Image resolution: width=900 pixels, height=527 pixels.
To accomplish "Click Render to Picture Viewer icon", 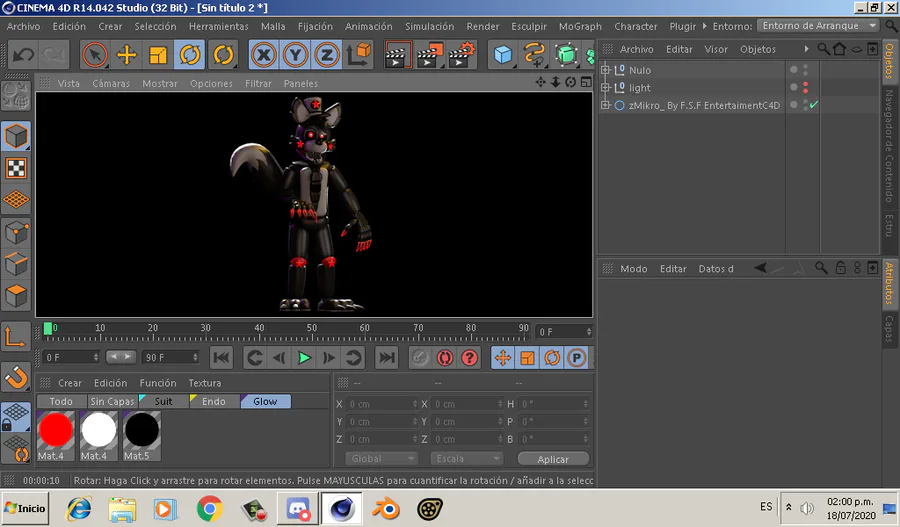I will pos(429,55).
